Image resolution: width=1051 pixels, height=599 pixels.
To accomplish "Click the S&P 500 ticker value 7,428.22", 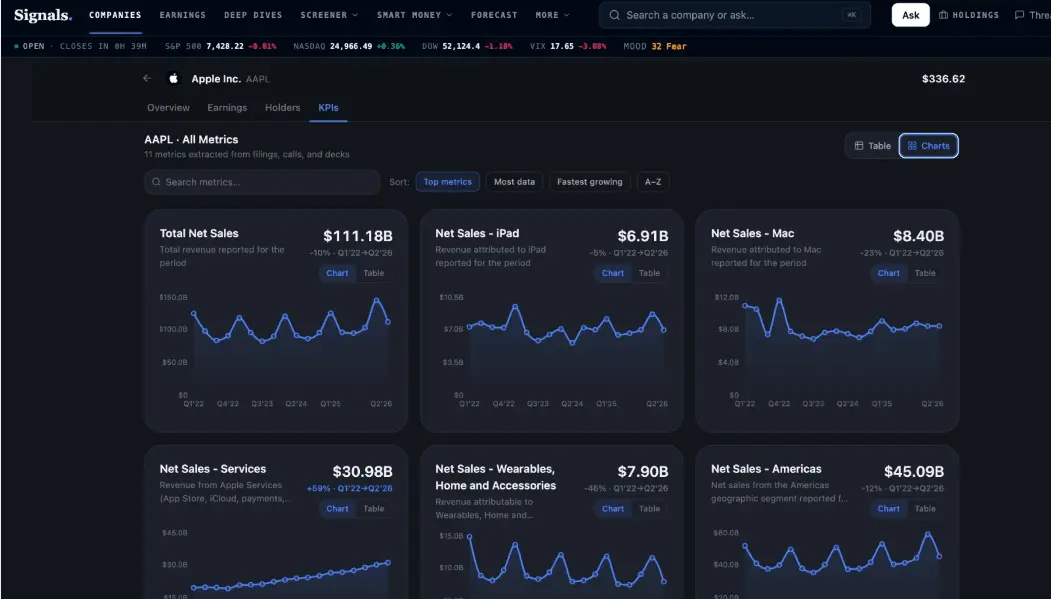I will [225, 46].
